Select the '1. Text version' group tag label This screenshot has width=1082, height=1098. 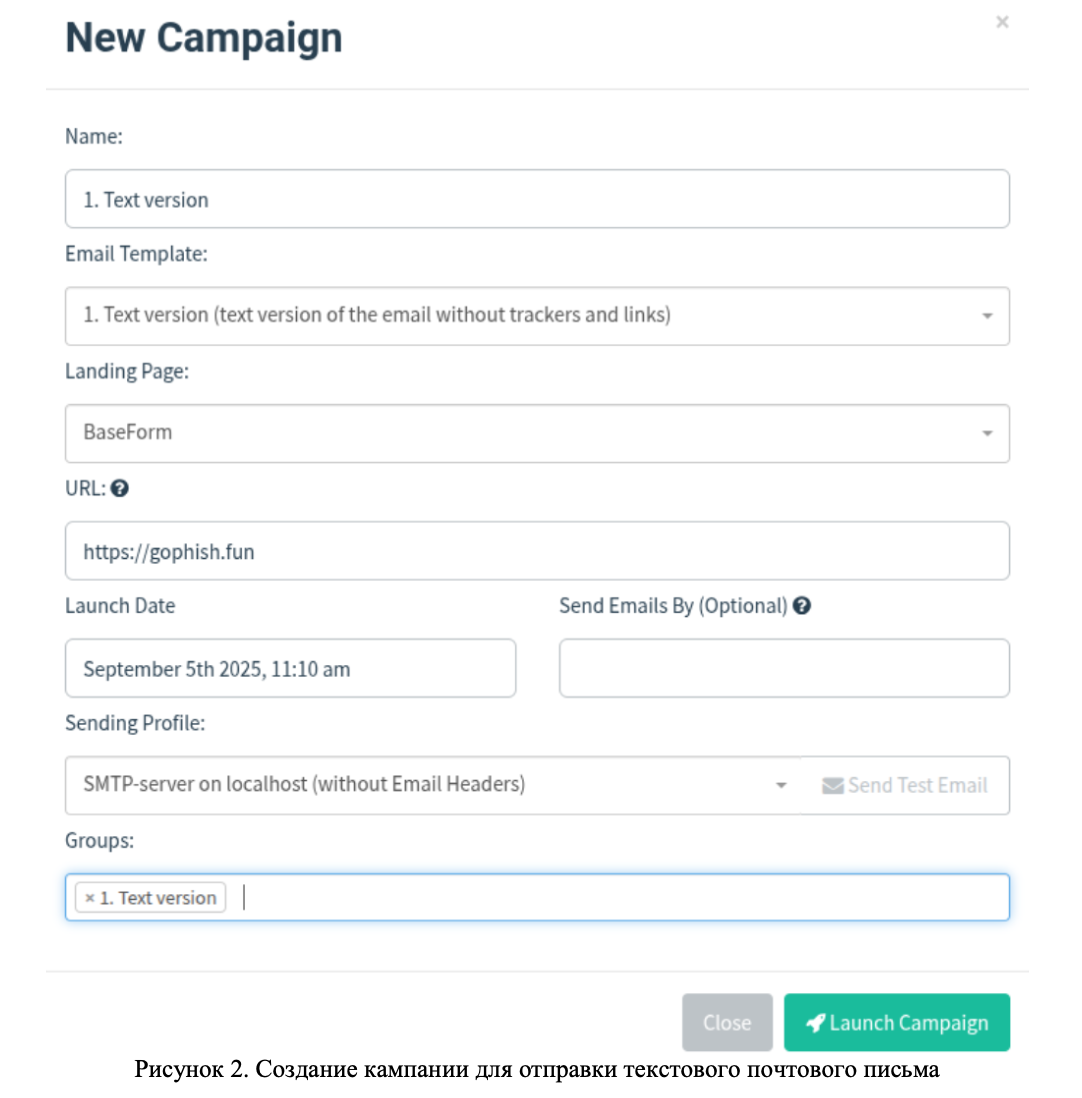(158, 898)
